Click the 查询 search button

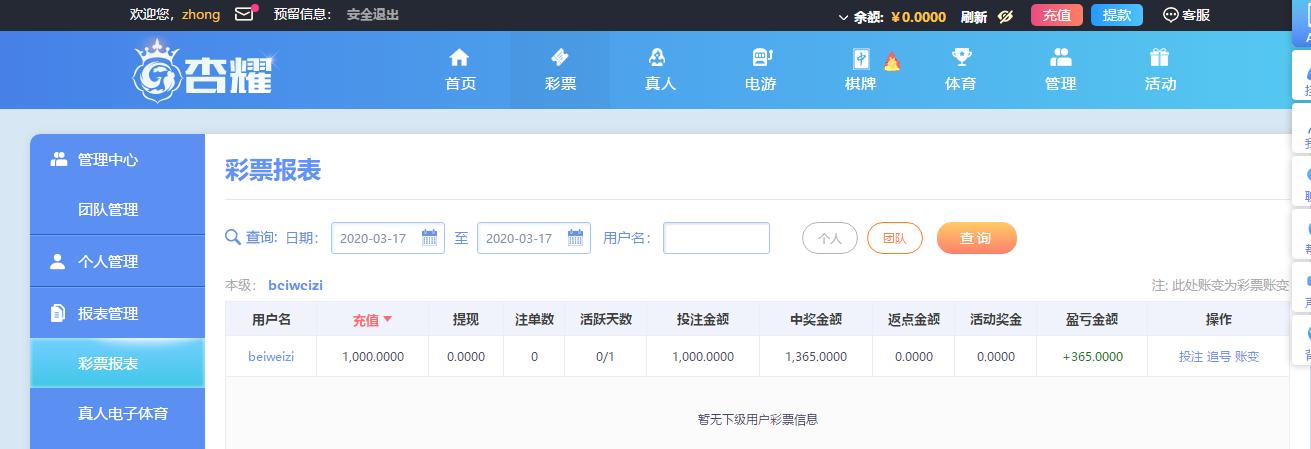click(x=976, y=238)
